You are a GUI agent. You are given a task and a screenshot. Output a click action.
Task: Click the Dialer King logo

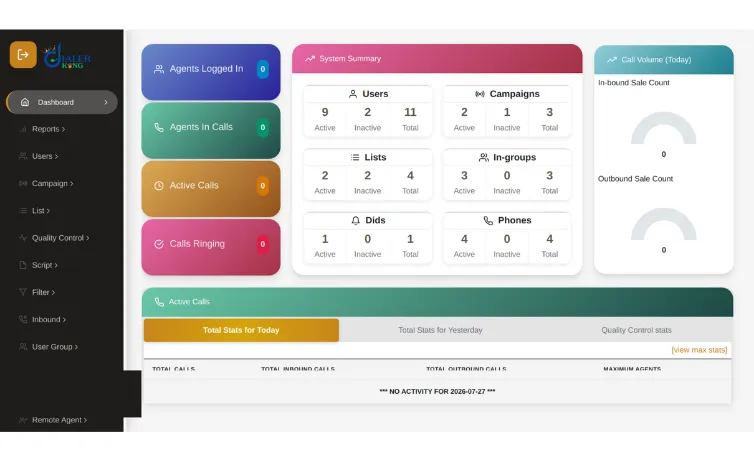[66, 56]
